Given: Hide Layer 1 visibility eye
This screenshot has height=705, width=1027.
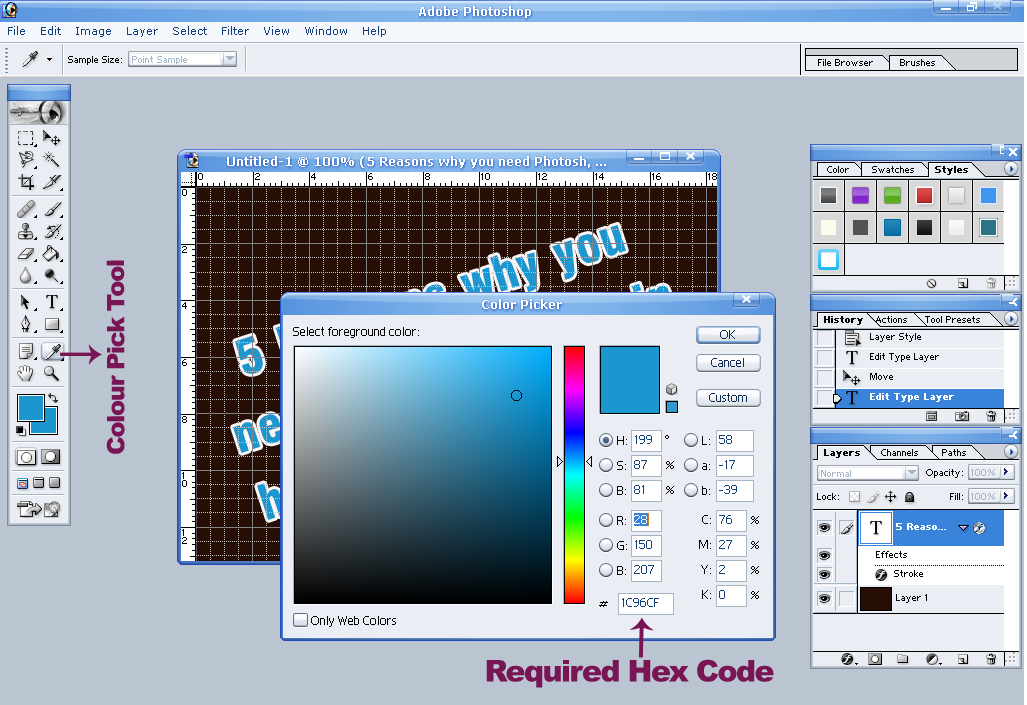Looking at the screenshot, I should [825, 598].
